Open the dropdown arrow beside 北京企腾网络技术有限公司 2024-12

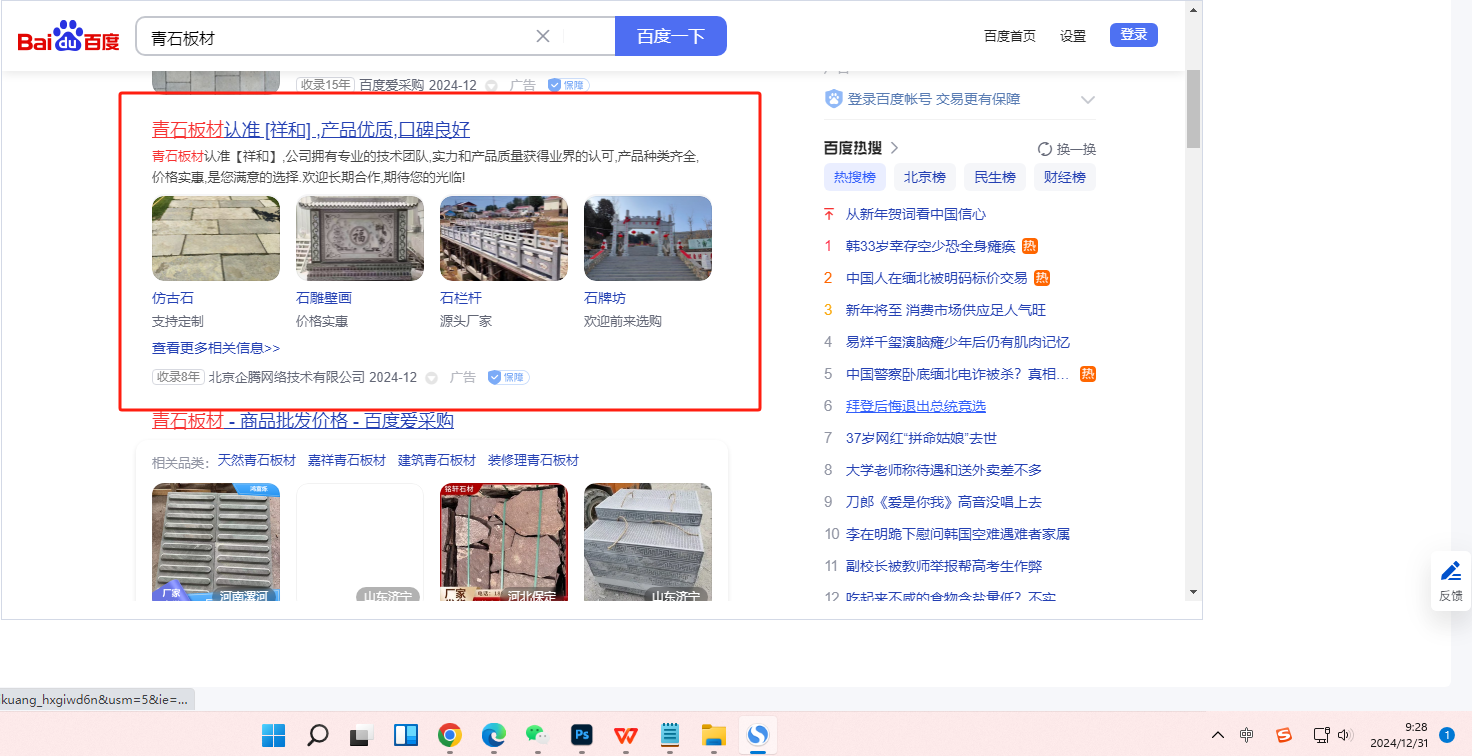[431, 378]
